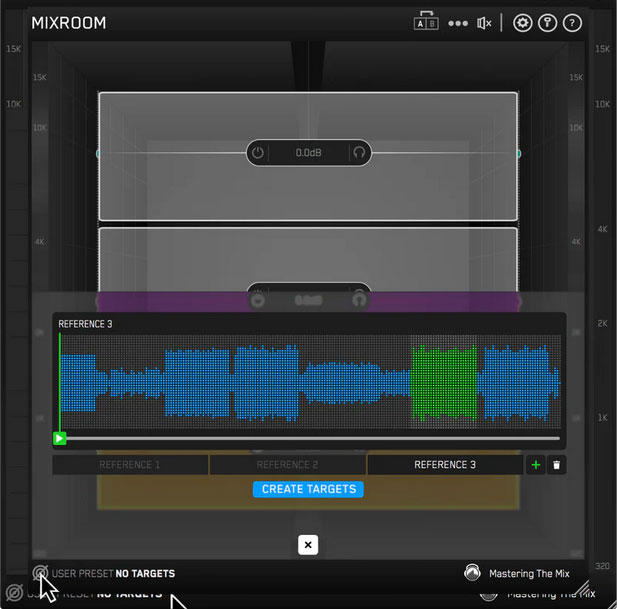Click the left edge handle of top band
The image size is (617, 609).
point(98,153)
